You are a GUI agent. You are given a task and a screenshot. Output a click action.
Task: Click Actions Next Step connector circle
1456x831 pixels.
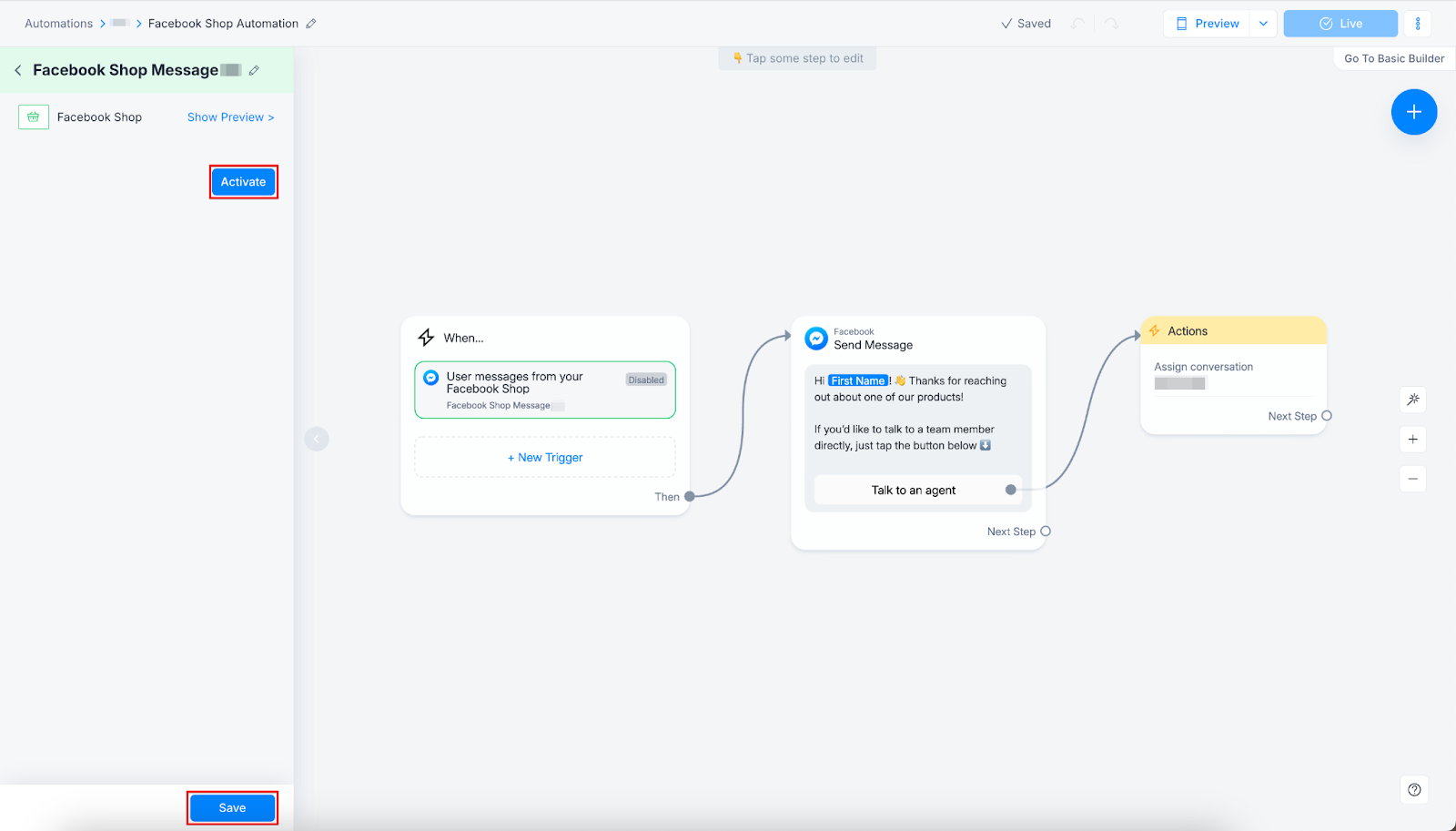tap(1327, 416)
